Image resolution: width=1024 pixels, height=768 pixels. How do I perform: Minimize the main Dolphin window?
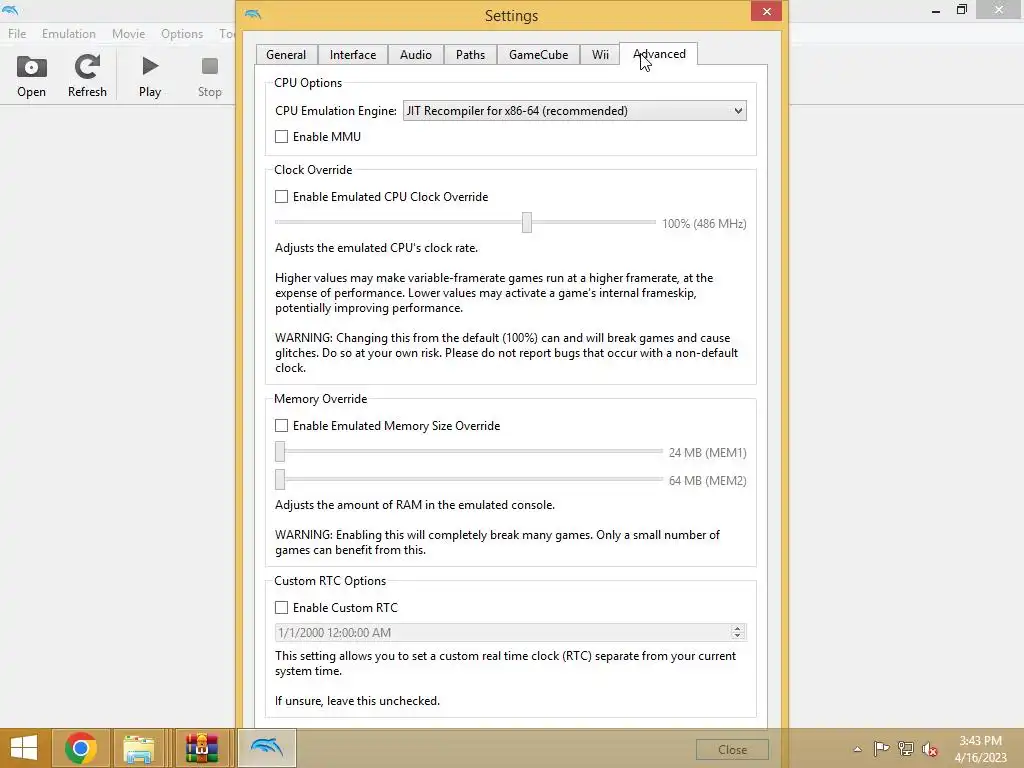click(936, 10)
